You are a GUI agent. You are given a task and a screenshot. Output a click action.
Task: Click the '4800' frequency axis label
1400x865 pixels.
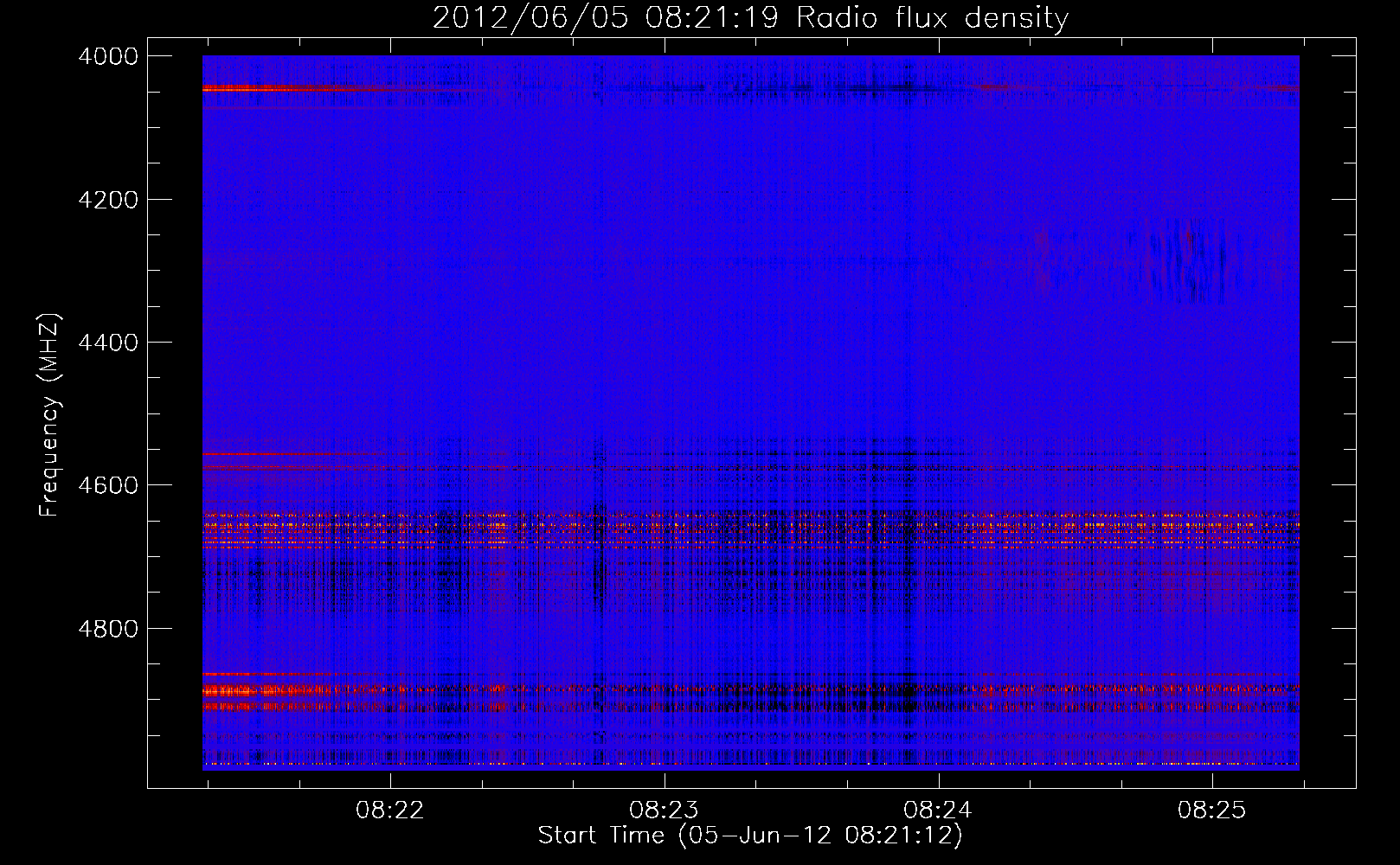pos(108,629)
